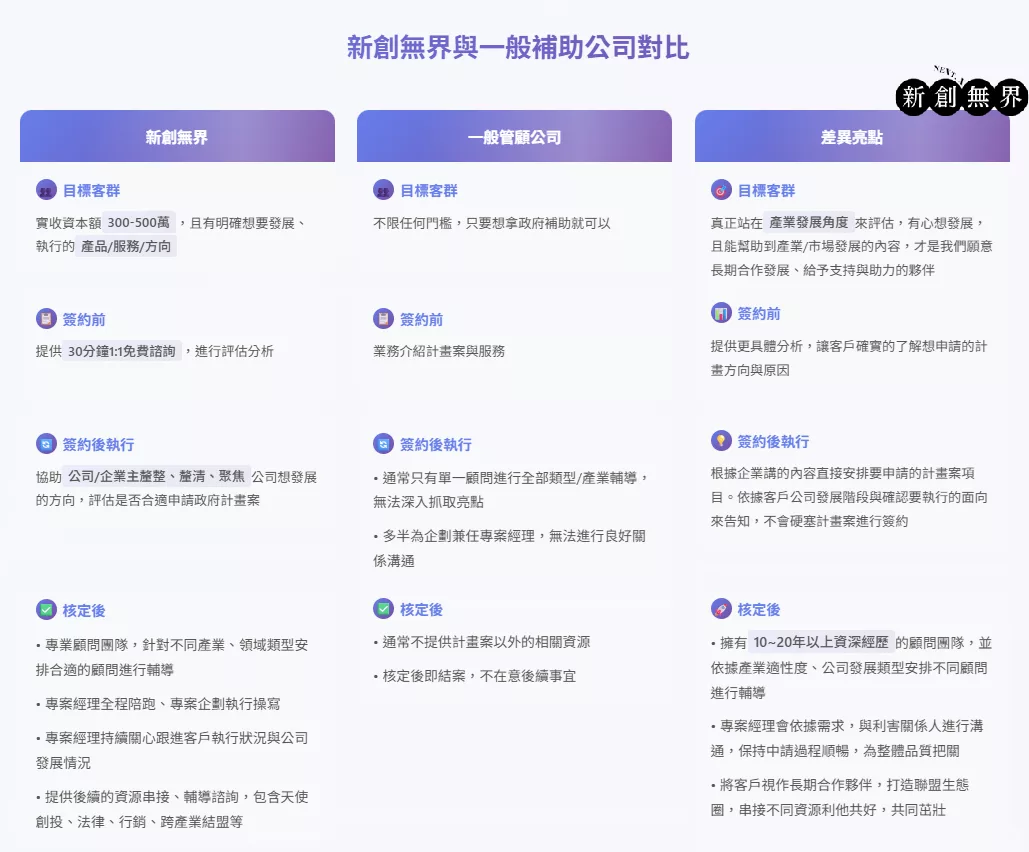The width and height of the screenshot is (1029, 852).
Task: Click the 公司/企業主釐整、釐清、聚焦 highlighted text
Action: click(x=156, y=477)
